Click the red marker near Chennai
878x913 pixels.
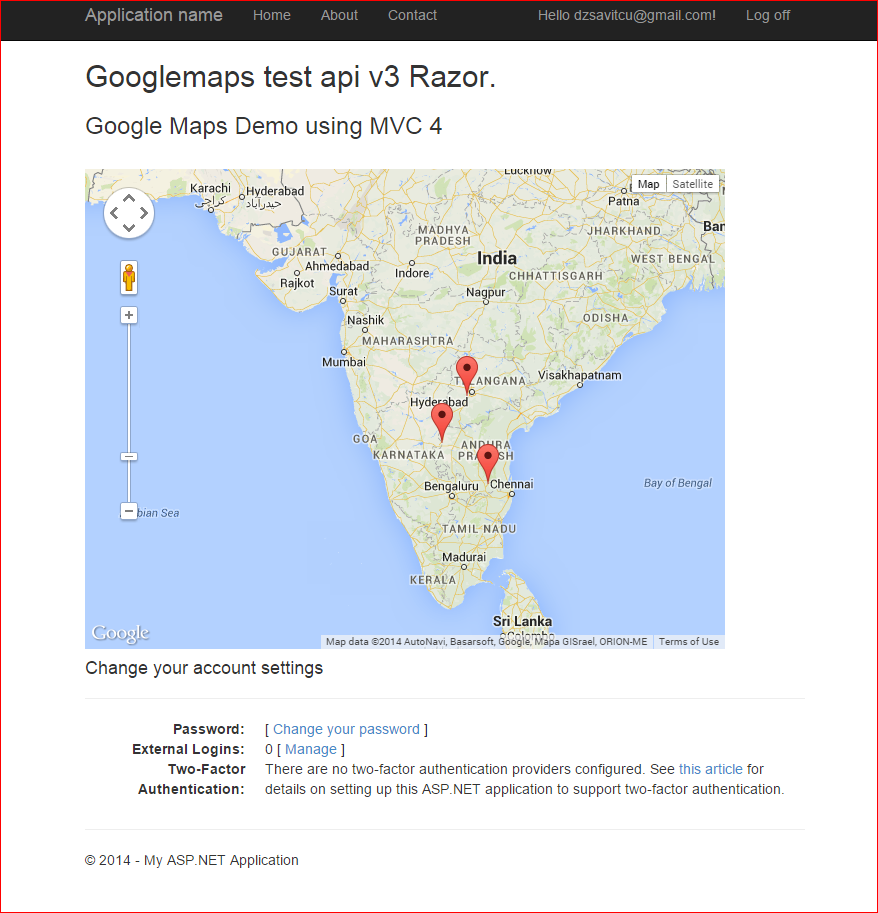coord(488,461)
